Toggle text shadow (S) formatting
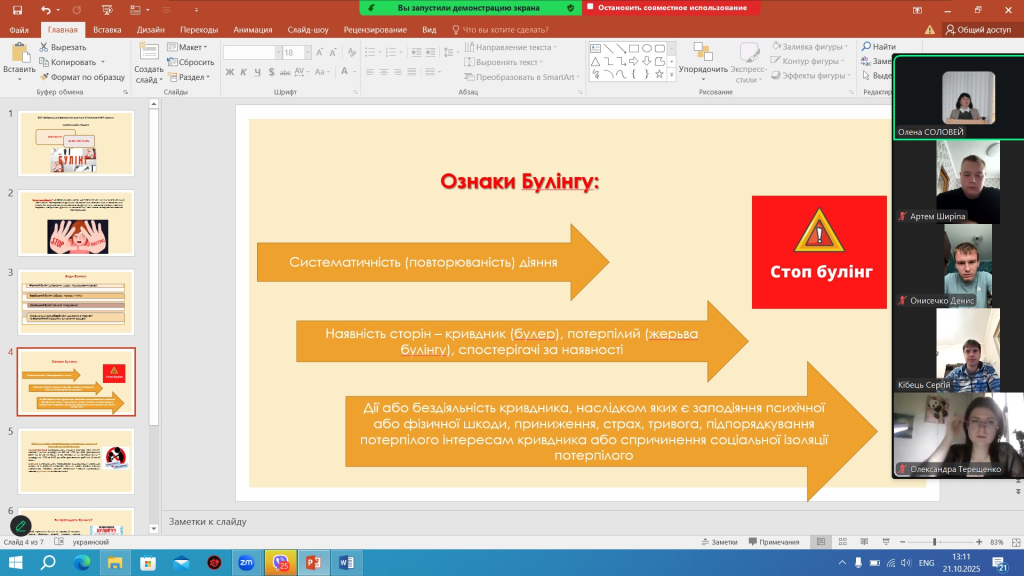1024x576 pixels. click(x=271, y=72)
